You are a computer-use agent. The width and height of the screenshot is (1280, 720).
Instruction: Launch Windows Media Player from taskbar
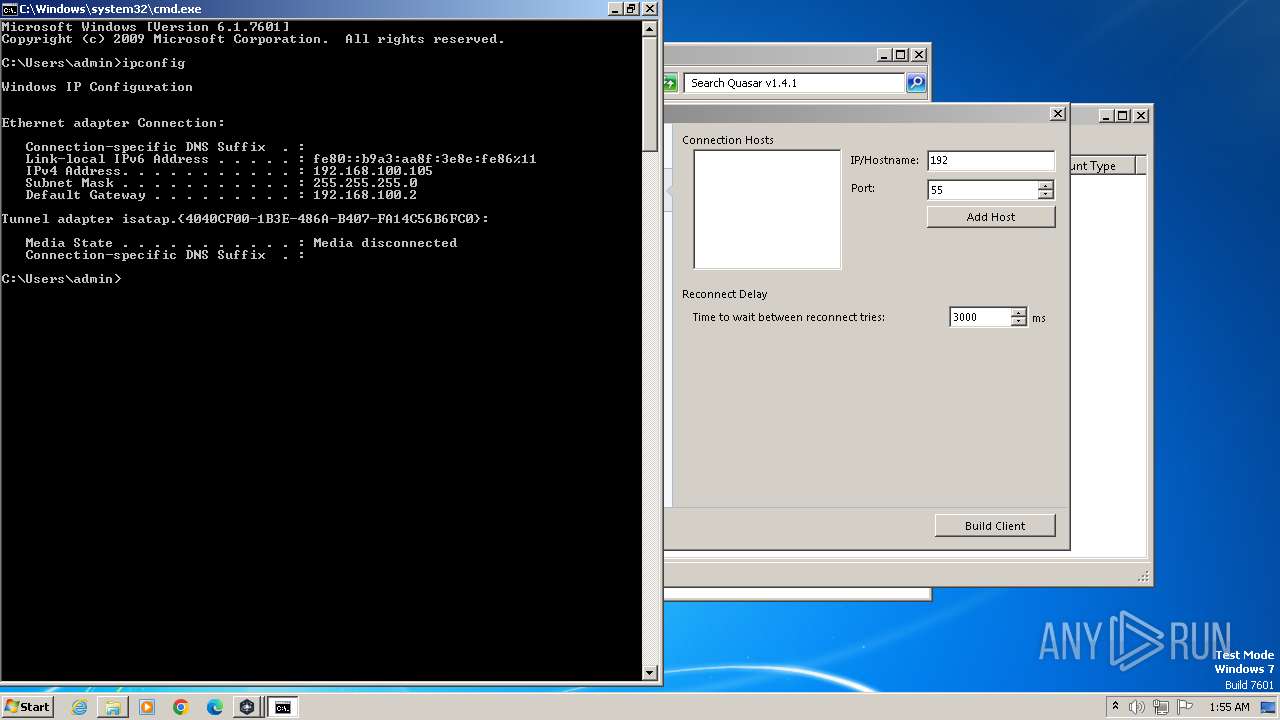pyautogui.click(x=147, y=707)
